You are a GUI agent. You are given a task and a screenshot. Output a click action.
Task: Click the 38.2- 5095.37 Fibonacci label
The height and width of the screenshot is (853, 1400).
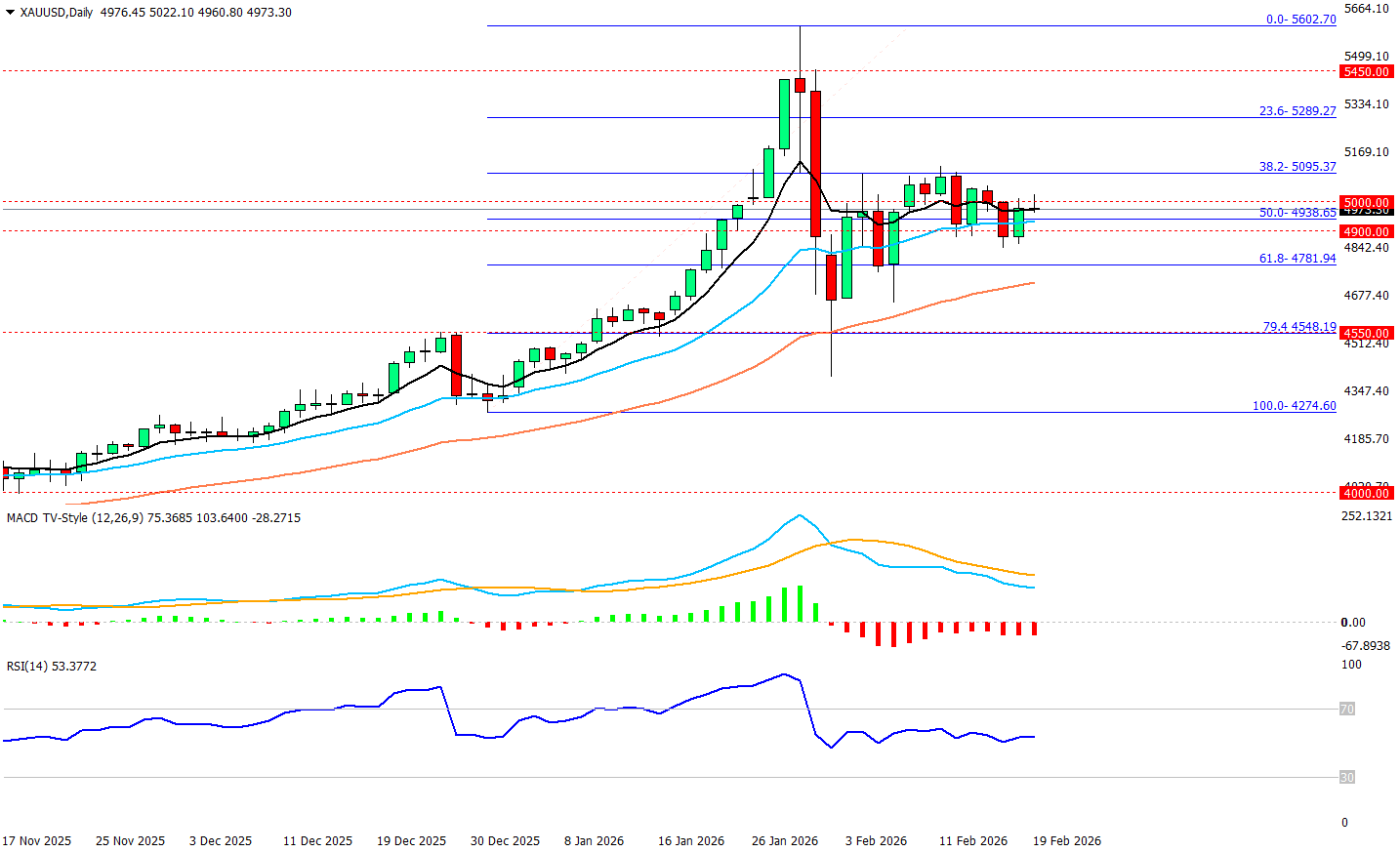(x=1297, y=167)
